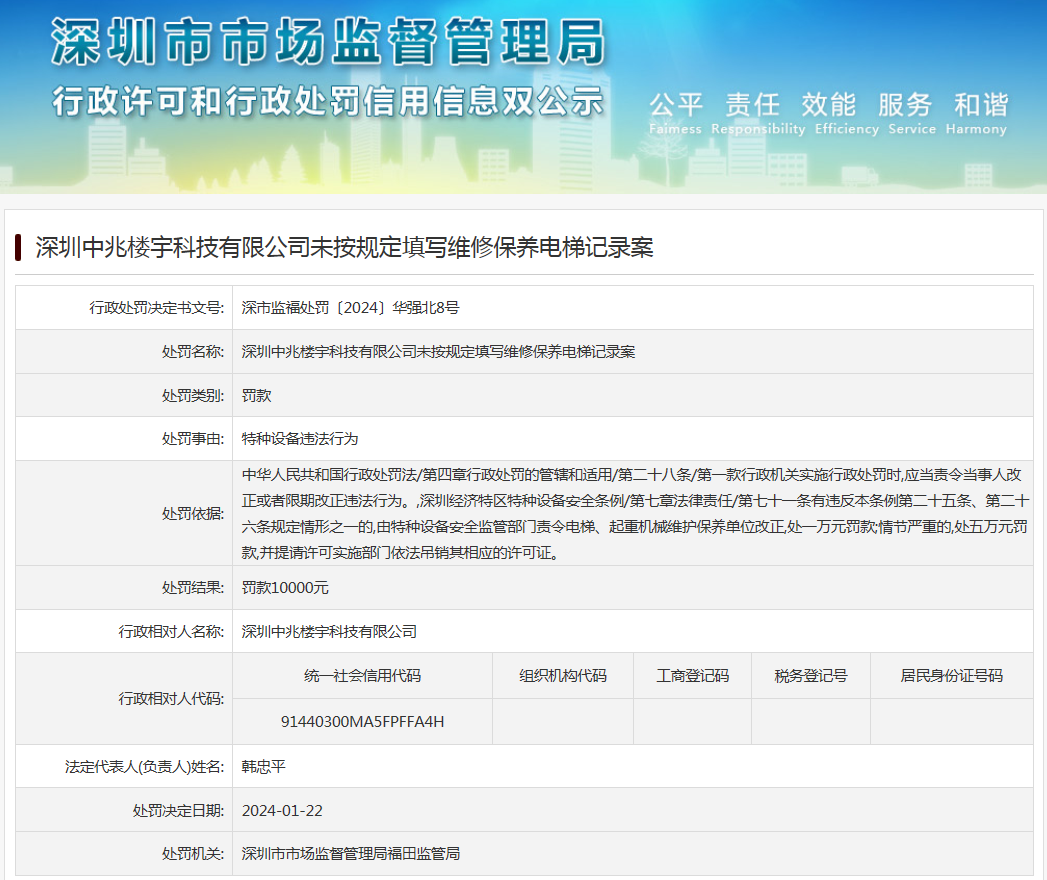This screenshot has width=1047, height=880.
Task: Select the label 行政相对人代码
Action: click(172, 698)
